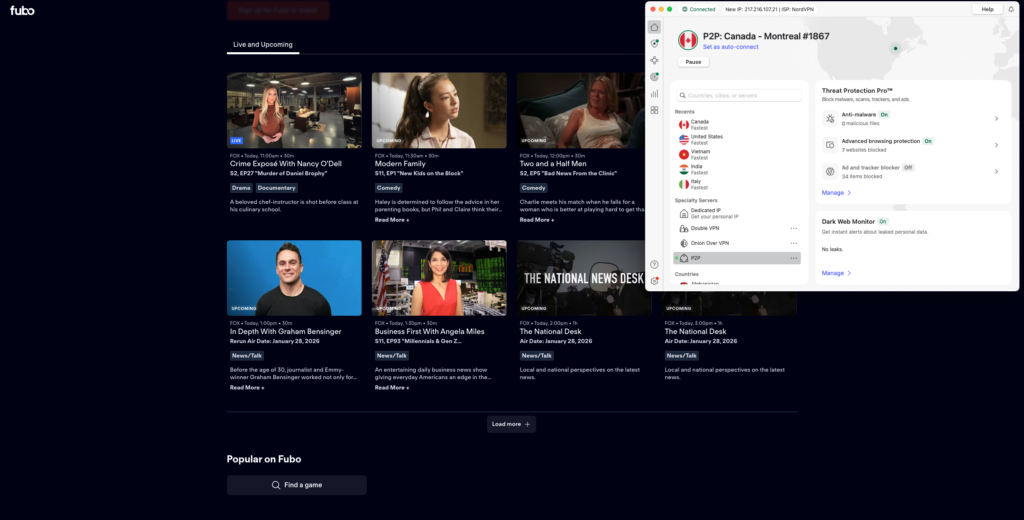
Task: Click the Help button in NordVPN
Action: (x=987, y=9)
